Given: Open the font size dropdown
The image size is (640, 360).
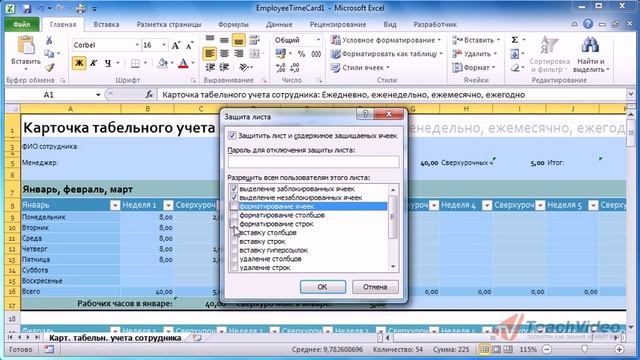Looking at the screenshot, I should tap(164, 45).
